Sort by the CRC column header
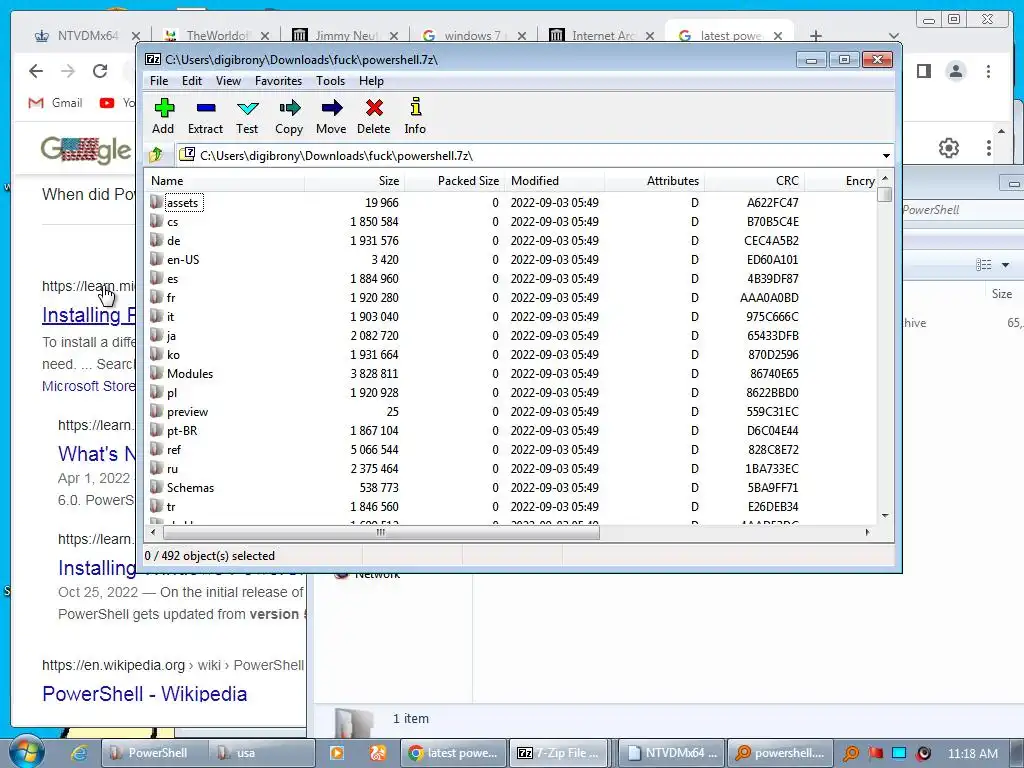The width and height of the screenshot is (1024, 768). (754, 181)
